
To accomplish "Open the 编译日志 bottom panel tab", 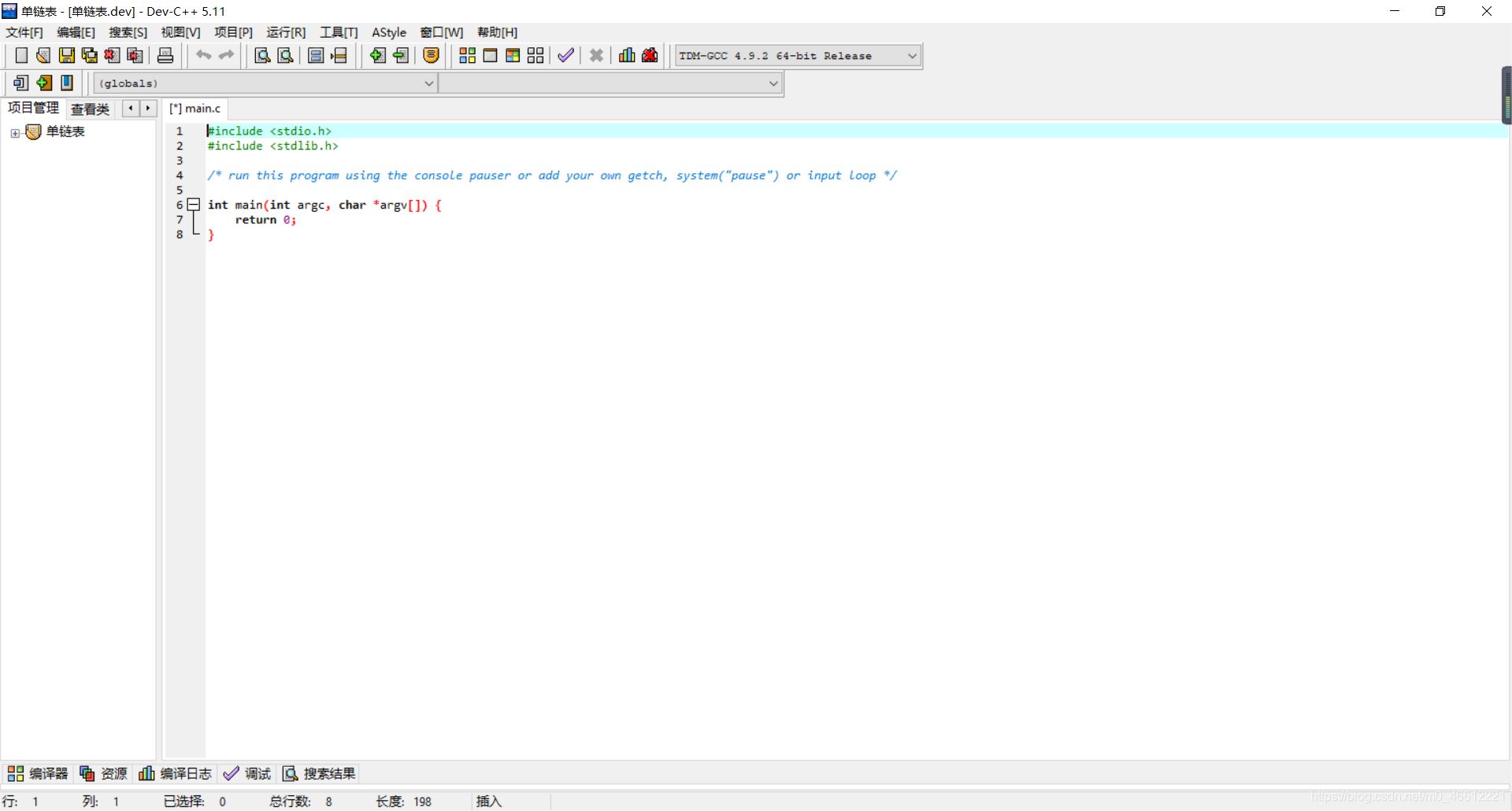I will [175, 773].
